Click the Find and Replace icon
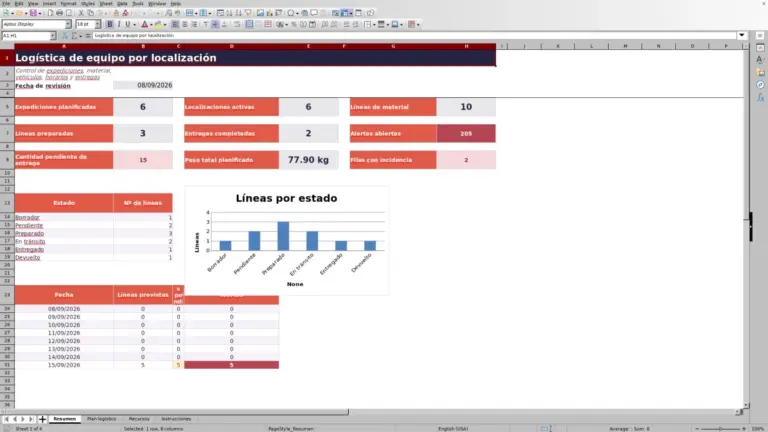Screen dimensions: 768x432 point(168,13)
